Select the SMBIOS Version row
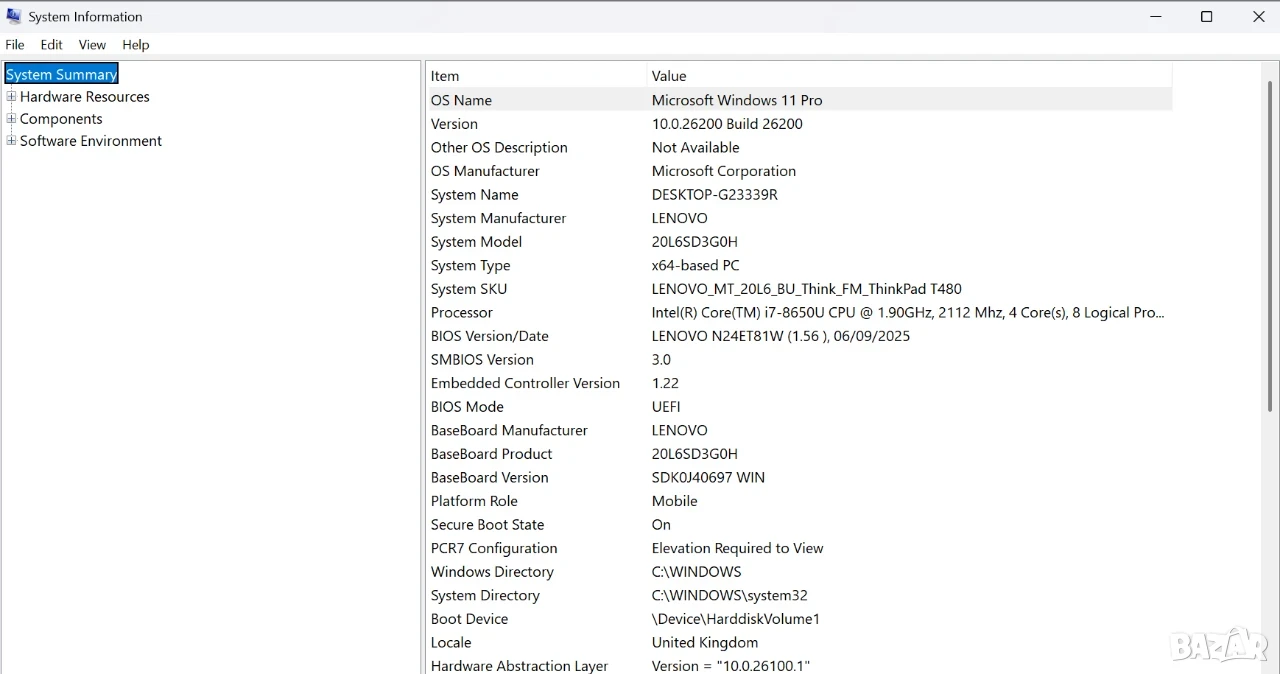 tap(799, 360)
